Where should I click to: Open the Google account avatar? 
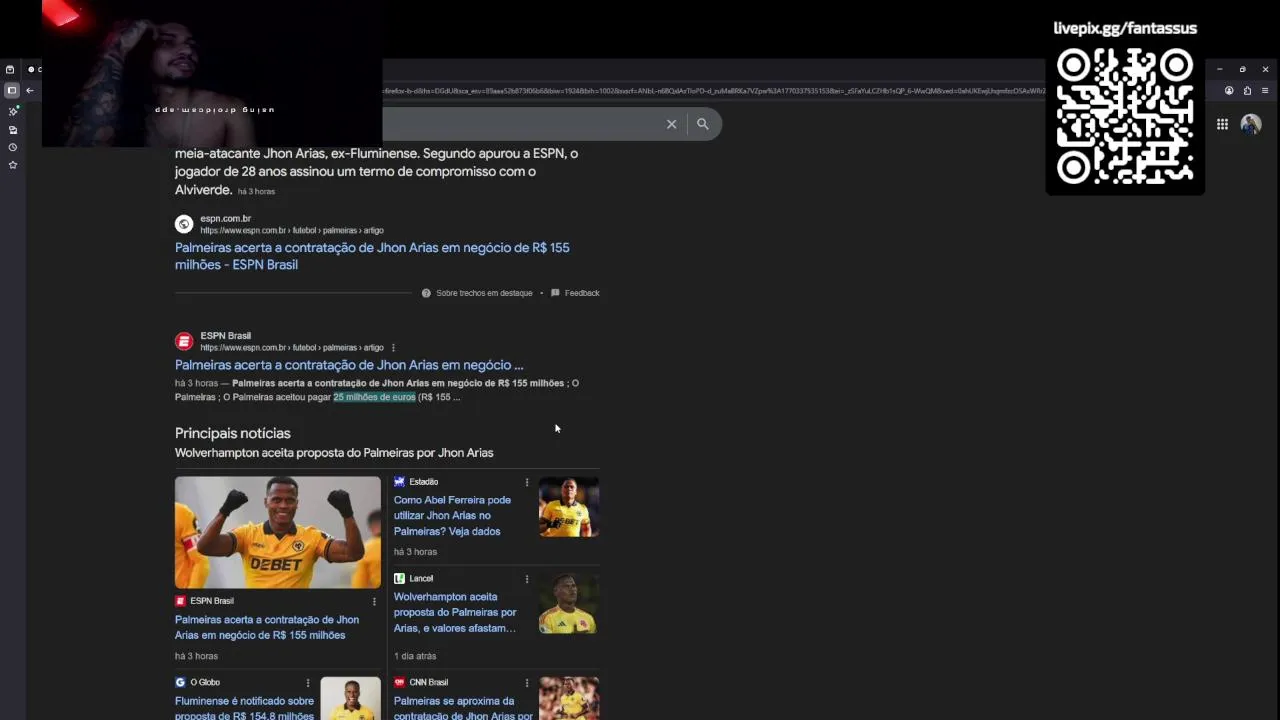click(1251, 124)
